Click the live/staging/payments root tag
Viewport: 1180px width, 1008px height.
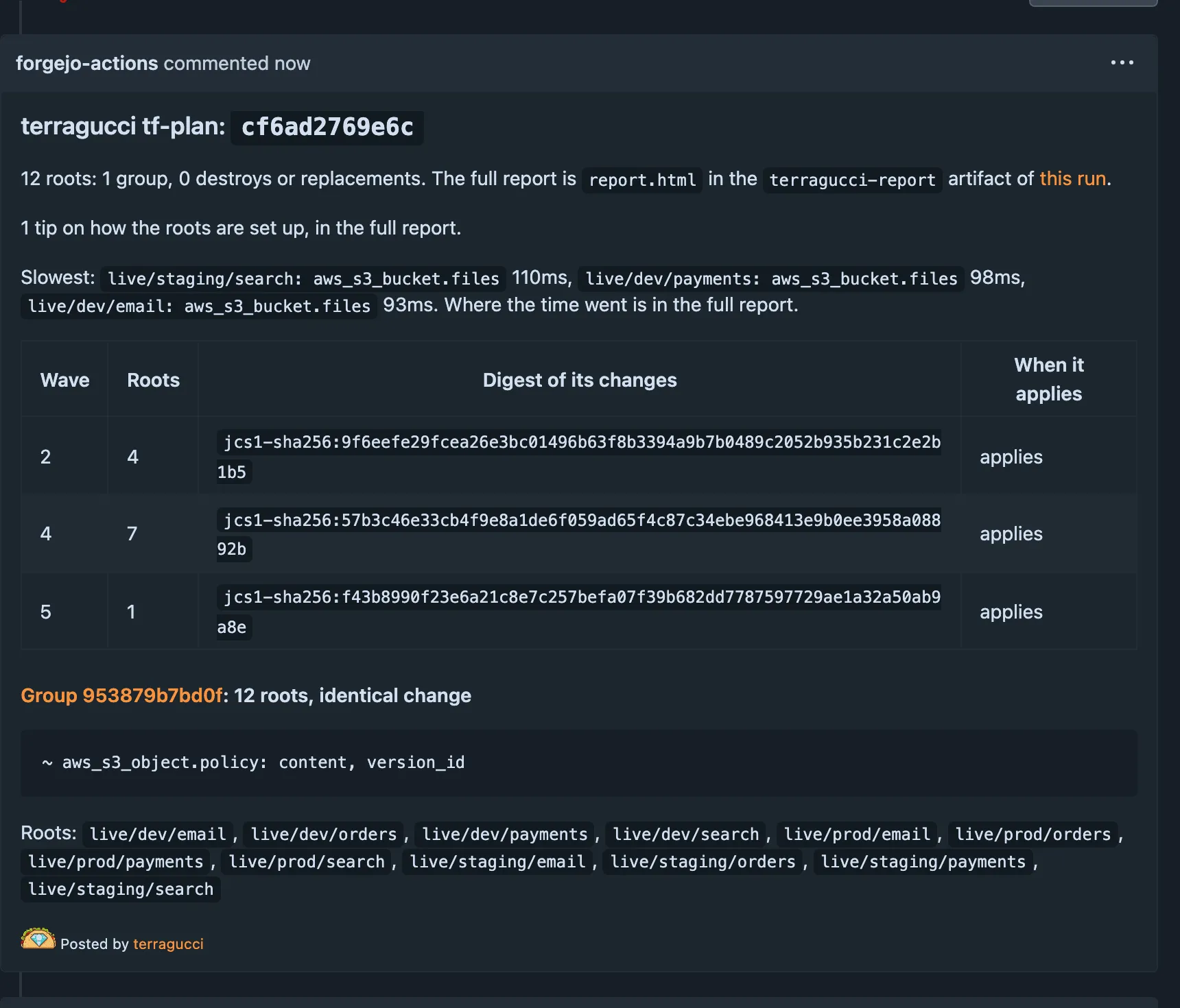[x=923, y=862]
